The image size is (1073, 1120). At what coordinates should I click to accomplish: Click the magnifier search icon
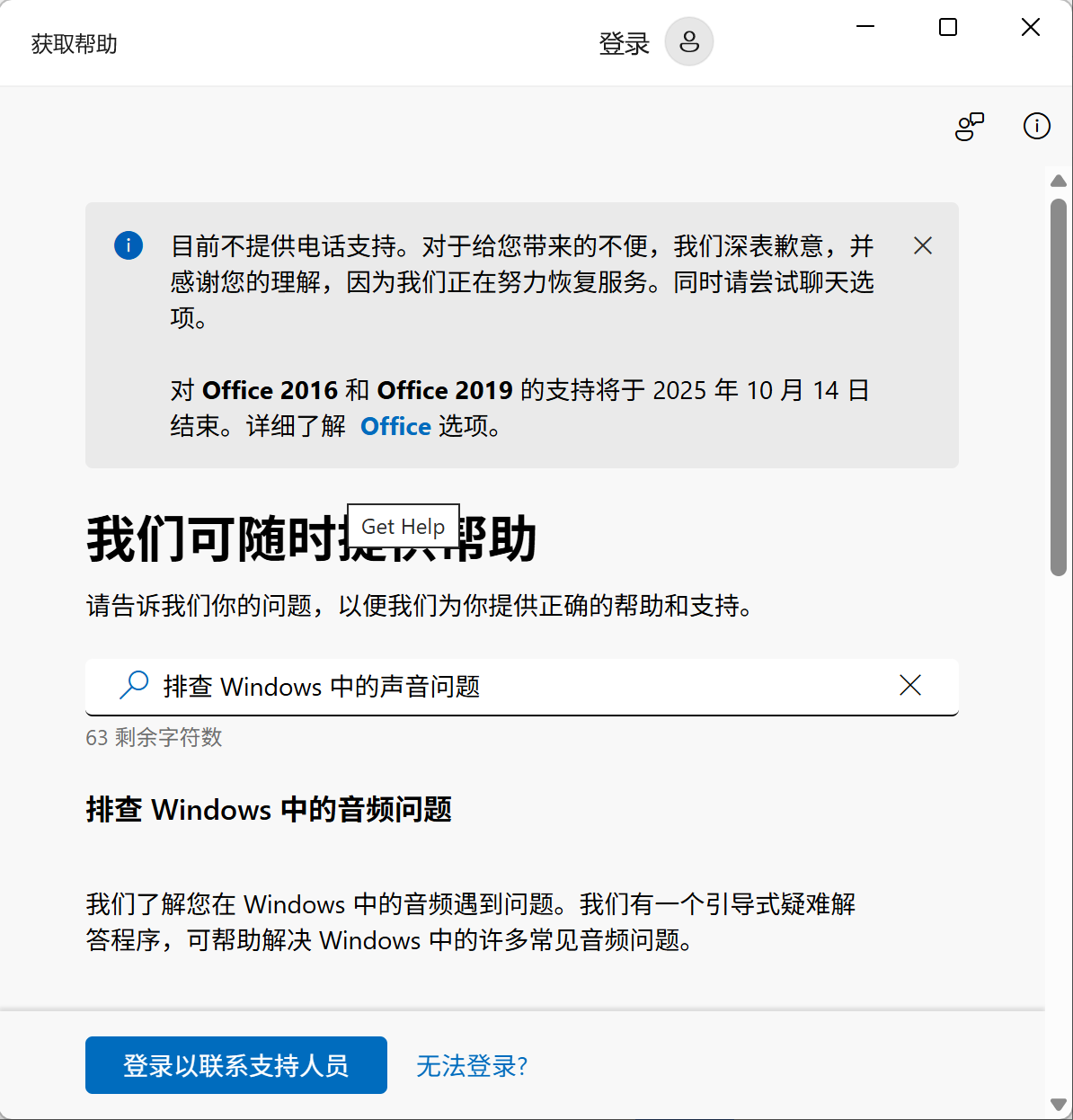[x=134, y=686]
